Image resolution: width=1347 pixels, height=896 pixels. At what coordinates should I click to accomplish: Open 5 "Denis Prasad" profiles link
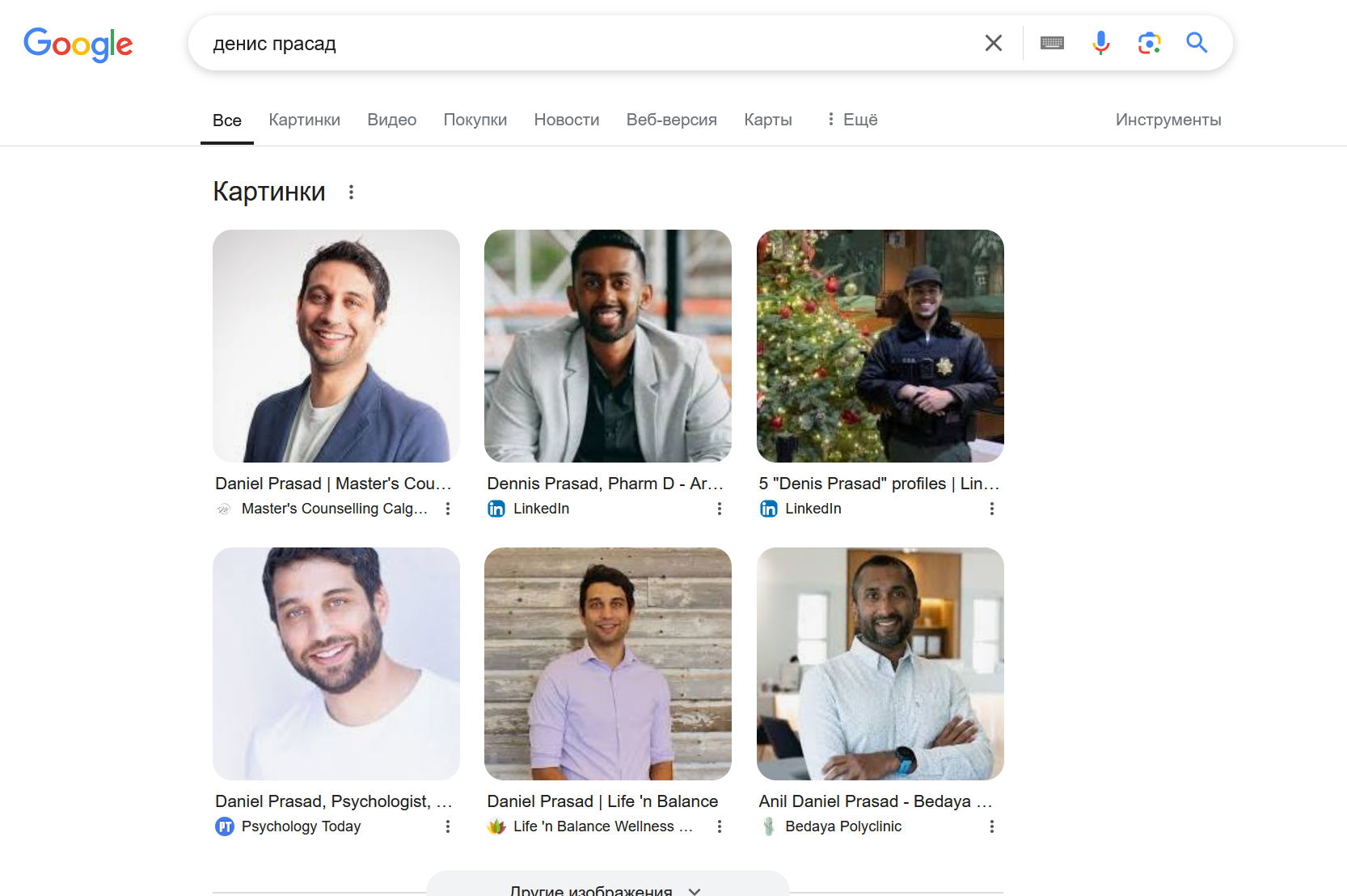pyautogui.click(x=879, y=484)
